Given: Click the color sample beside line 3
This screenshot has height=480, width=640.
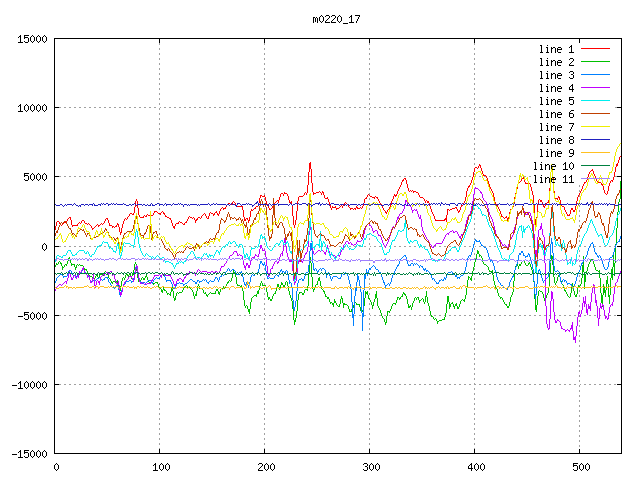Looking at the screenshot, I should click(x=595, y=75).
